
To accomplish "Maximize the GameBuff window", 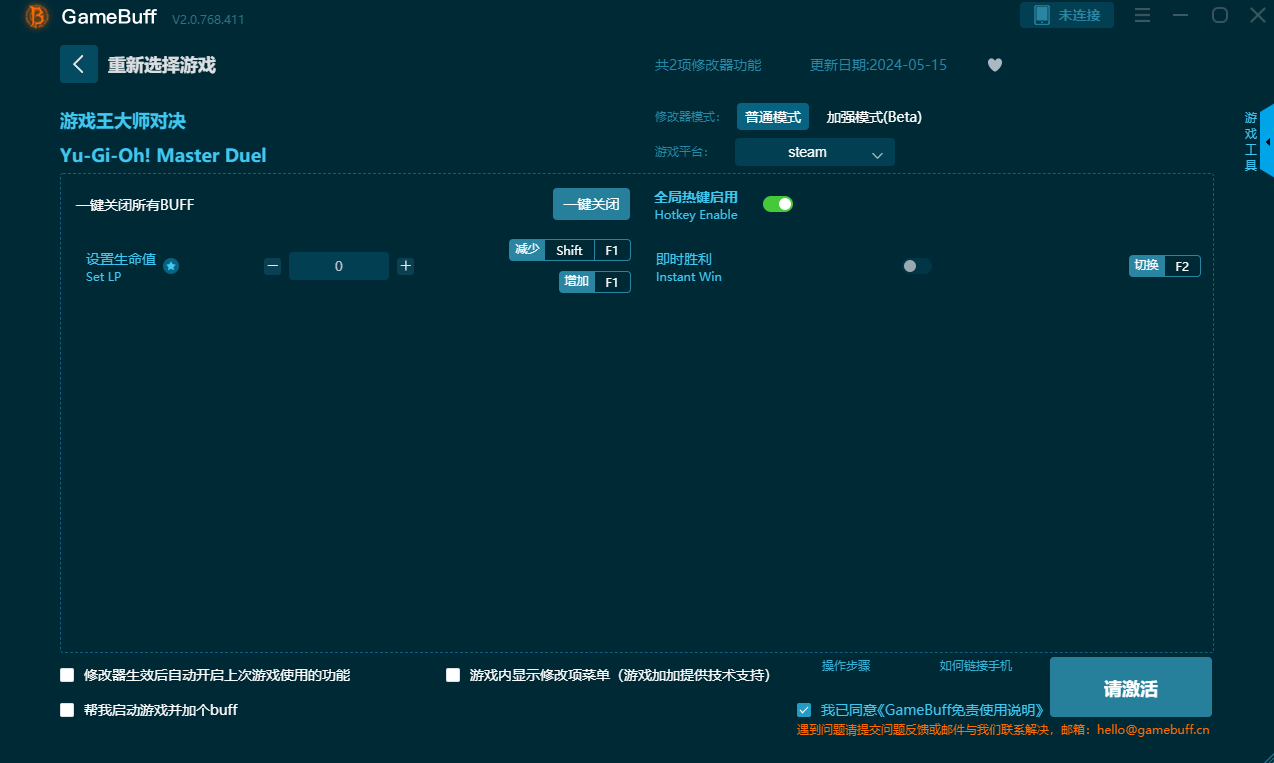I will click(1220, 15).
